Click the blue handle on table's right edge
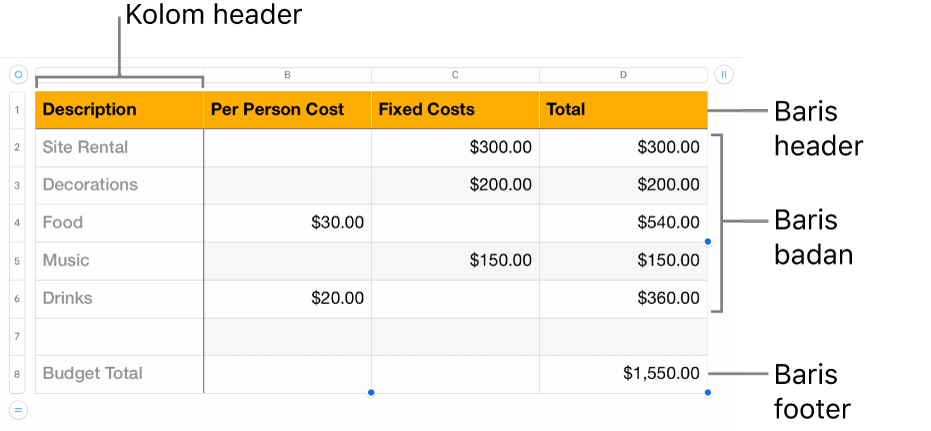 (708, 241)
